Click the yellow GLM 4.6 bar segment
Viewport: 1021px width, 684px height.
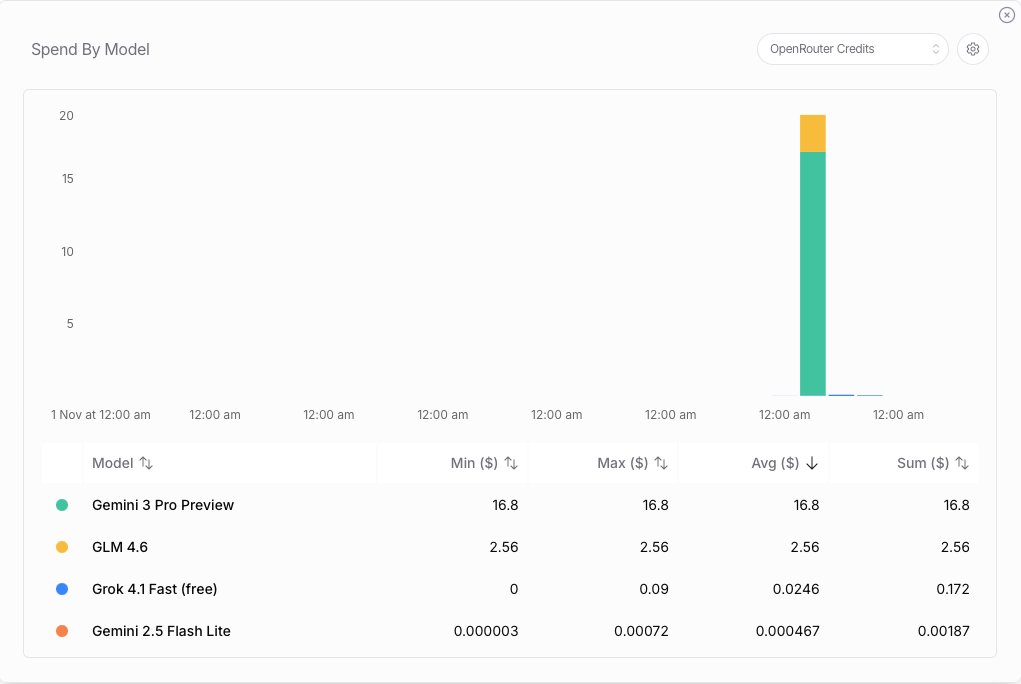click(x=812, y=131)
